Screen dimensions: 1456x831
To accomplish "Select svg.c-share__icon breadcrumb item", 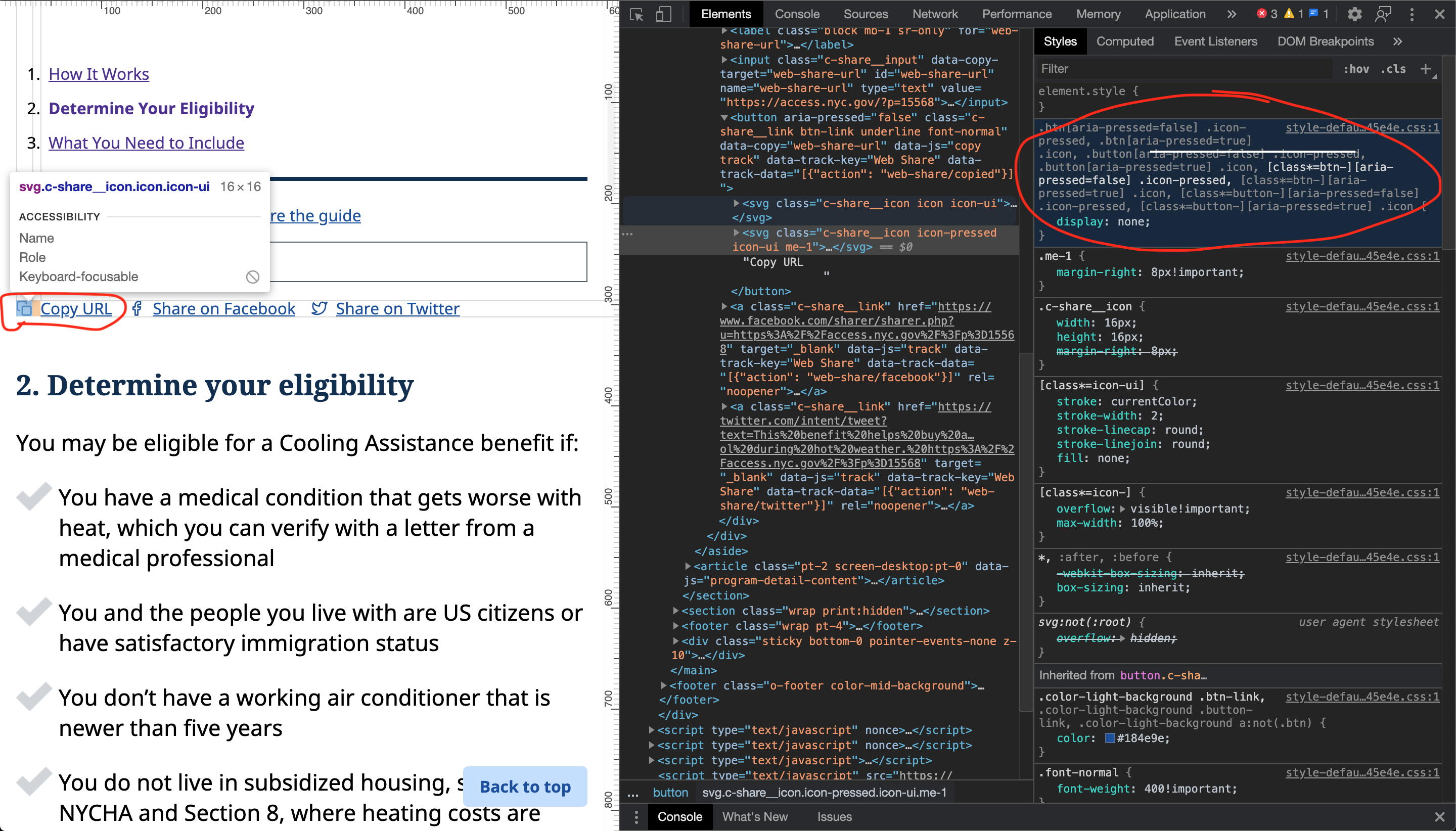I will click(824, 793).
